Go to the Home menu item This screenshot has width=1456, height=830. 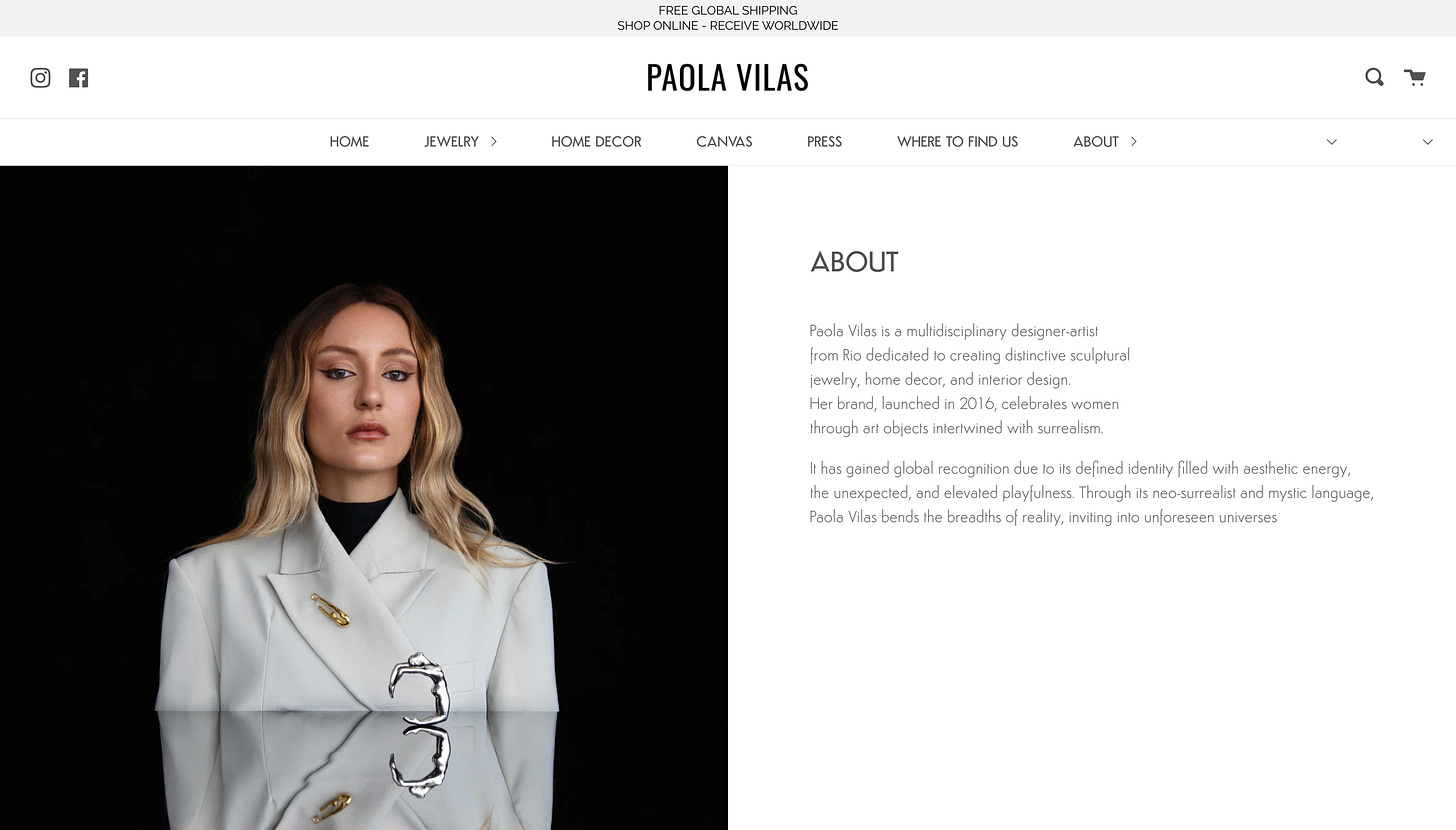[349, 142]
